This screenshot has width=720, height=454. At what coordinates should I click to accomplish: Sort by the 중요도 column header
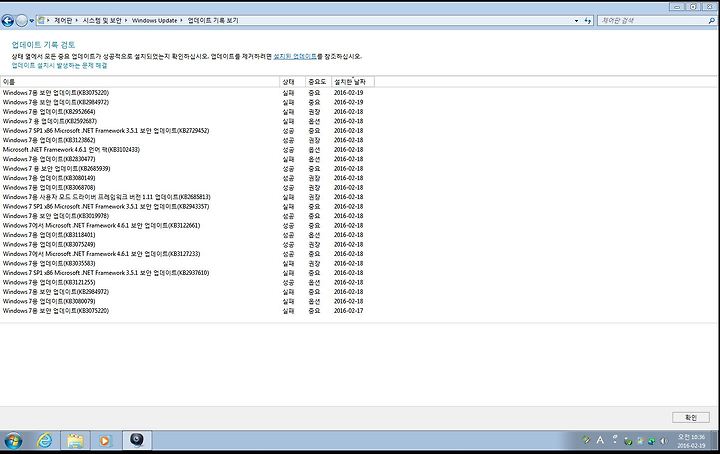tap(318, 82)
